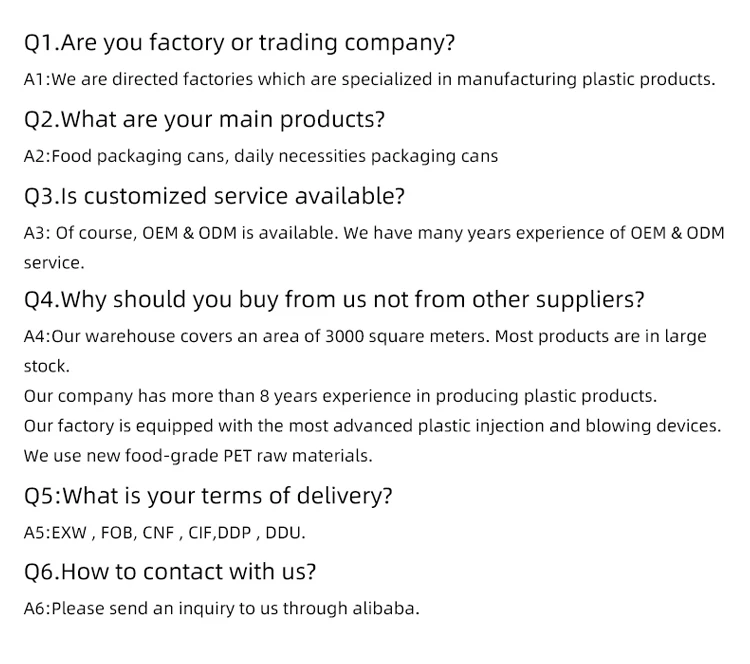The height and width of the screenshot is (664, 750).
Task: Click the term "DDU" in answer A5
Action: [x=283, y=533]
